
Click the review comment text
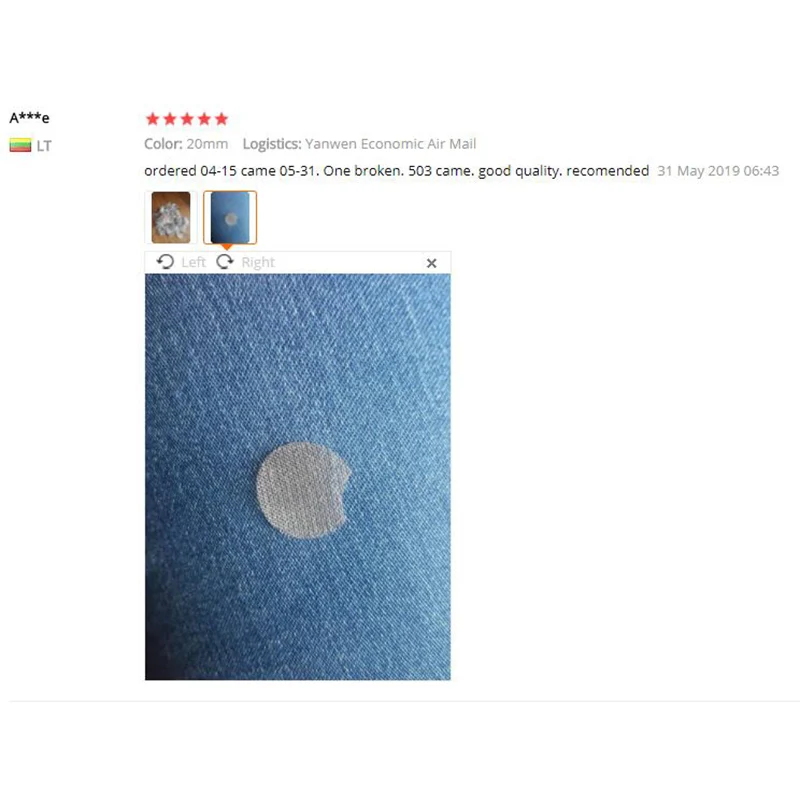pyautogui.click(x=396, y=171)
